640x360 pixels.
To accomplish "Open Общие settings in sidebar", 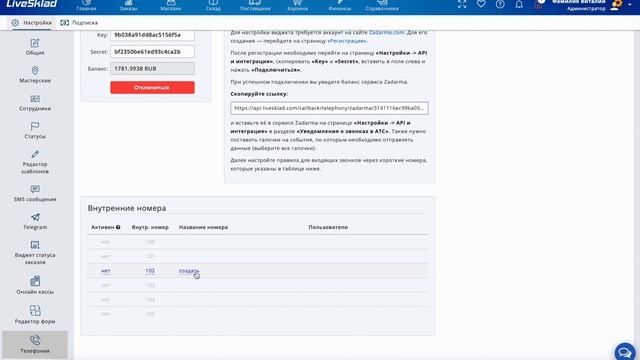I will tap(35, 47).
